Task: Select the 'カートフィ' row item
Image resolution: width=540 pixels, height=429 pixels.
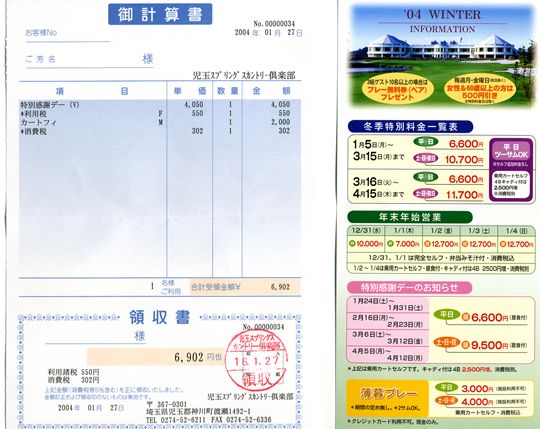Action: pos(38,123)
